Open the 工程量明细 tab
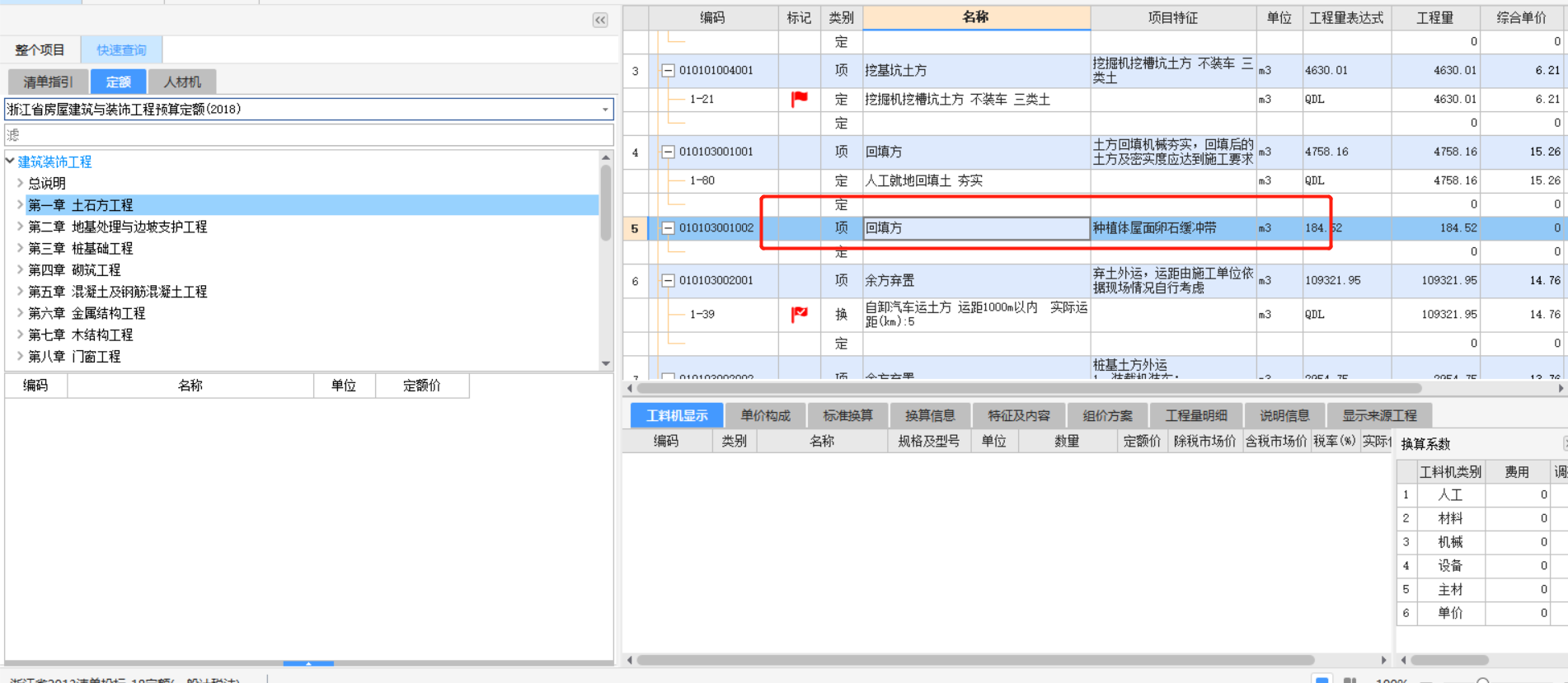This screenshot has width=1568, height=683. pyautogui.click(x=1195, y=415)
